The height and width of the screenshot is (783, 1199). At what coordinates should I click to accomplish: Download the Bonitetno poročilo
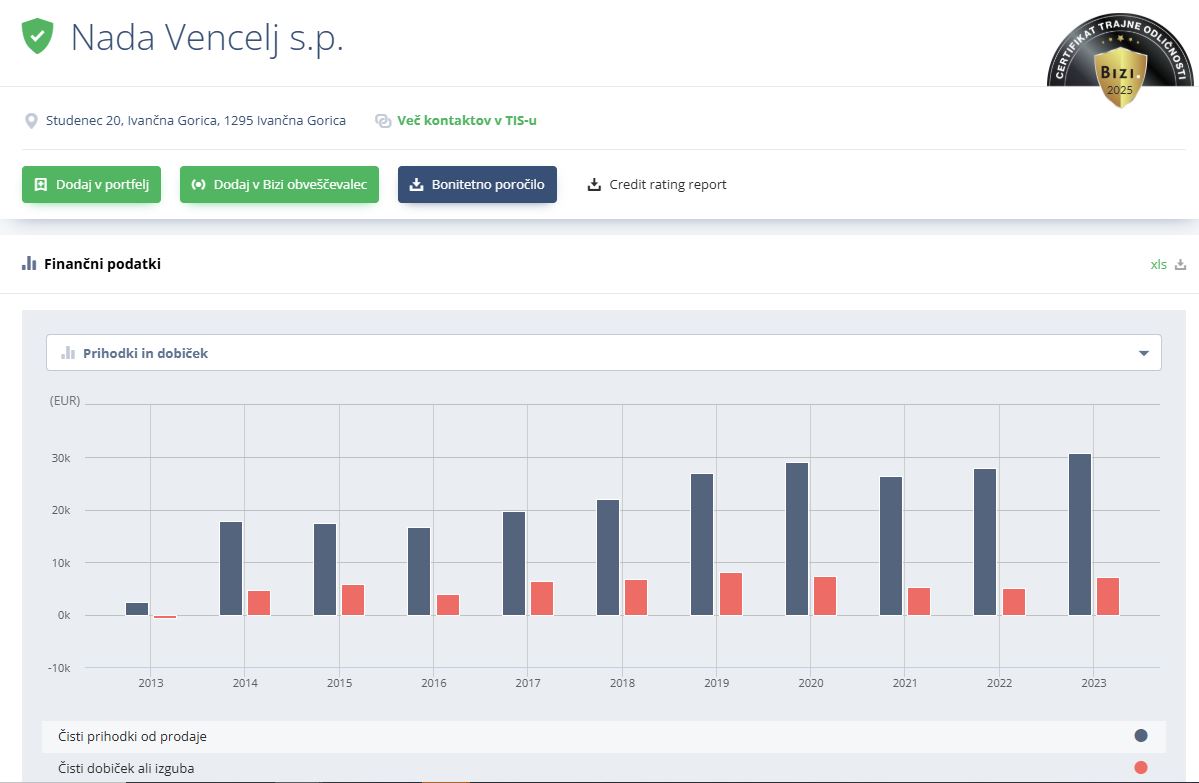click(x=477, y=184)
